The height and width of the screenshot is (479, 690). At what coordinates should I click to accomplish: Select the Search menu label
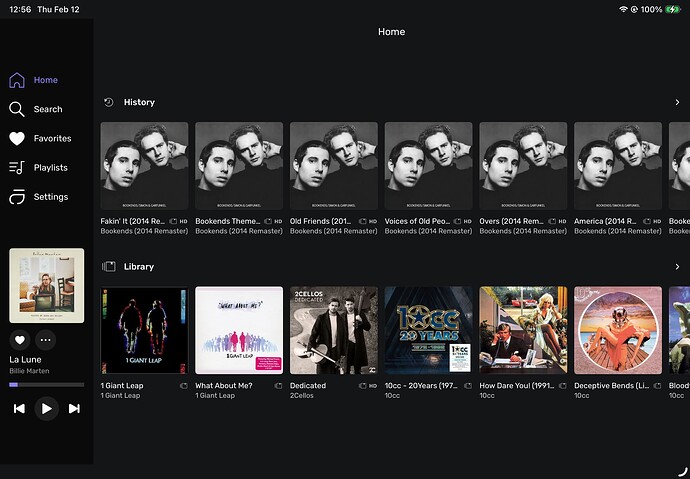(x=48, y=109)
